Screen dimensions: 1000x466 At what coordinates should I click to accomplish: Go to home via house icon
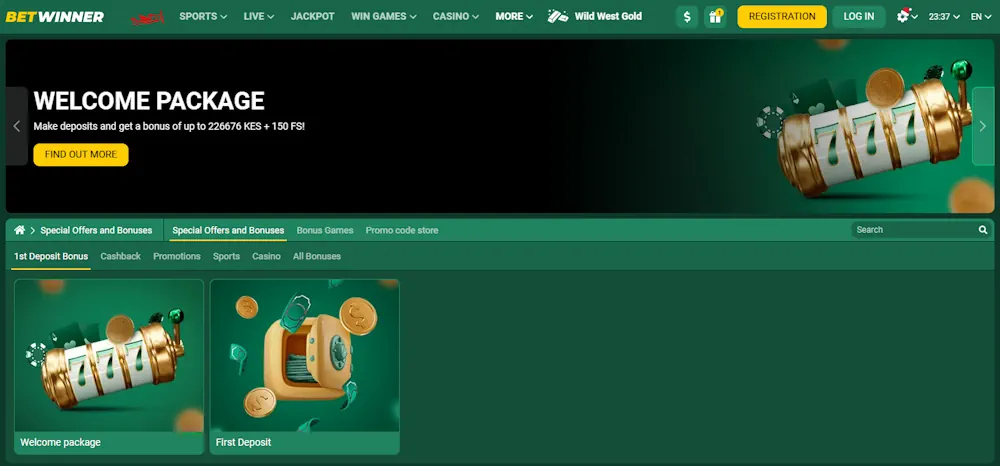coord(20,230)
